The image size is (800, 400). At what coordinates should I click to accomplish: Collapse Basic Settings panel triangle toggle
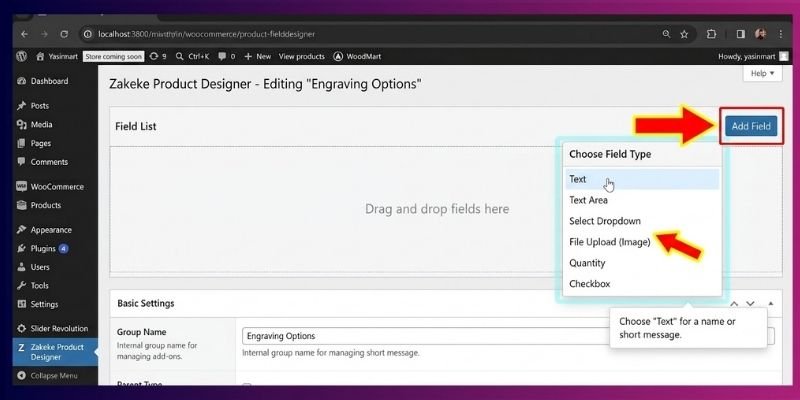click(770, 304)
